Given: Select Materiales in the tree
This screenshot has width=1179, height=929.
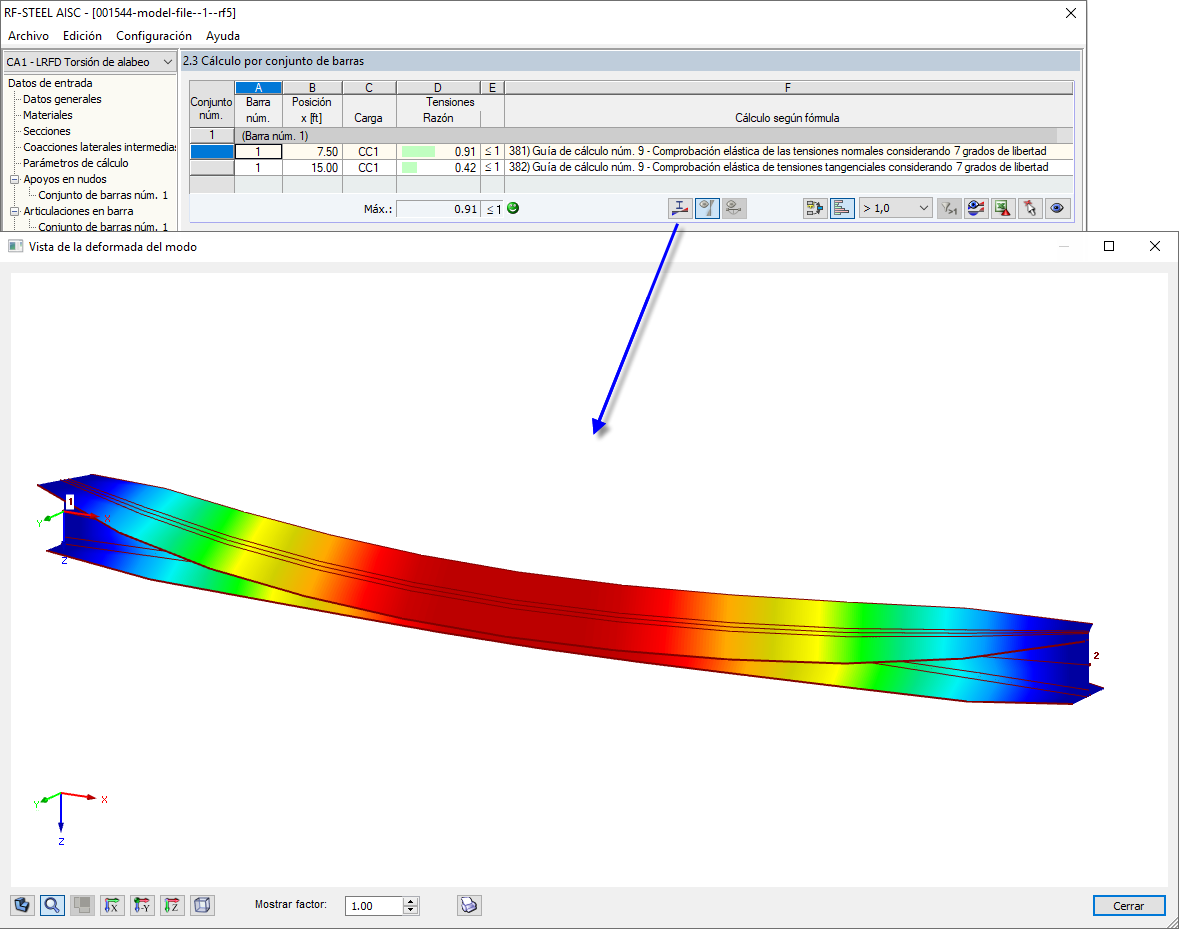Looking at the screenshot, I should [47, 115].
